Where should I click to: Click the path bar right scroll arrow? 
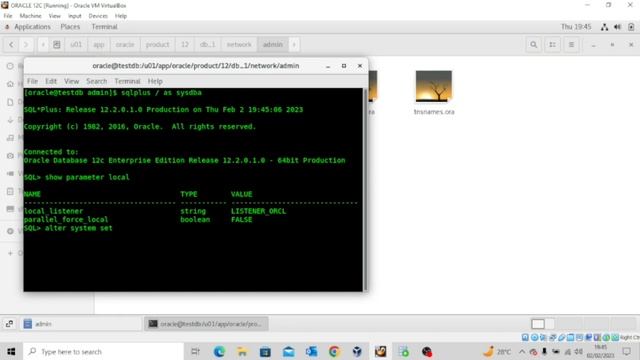coord(294,44)
